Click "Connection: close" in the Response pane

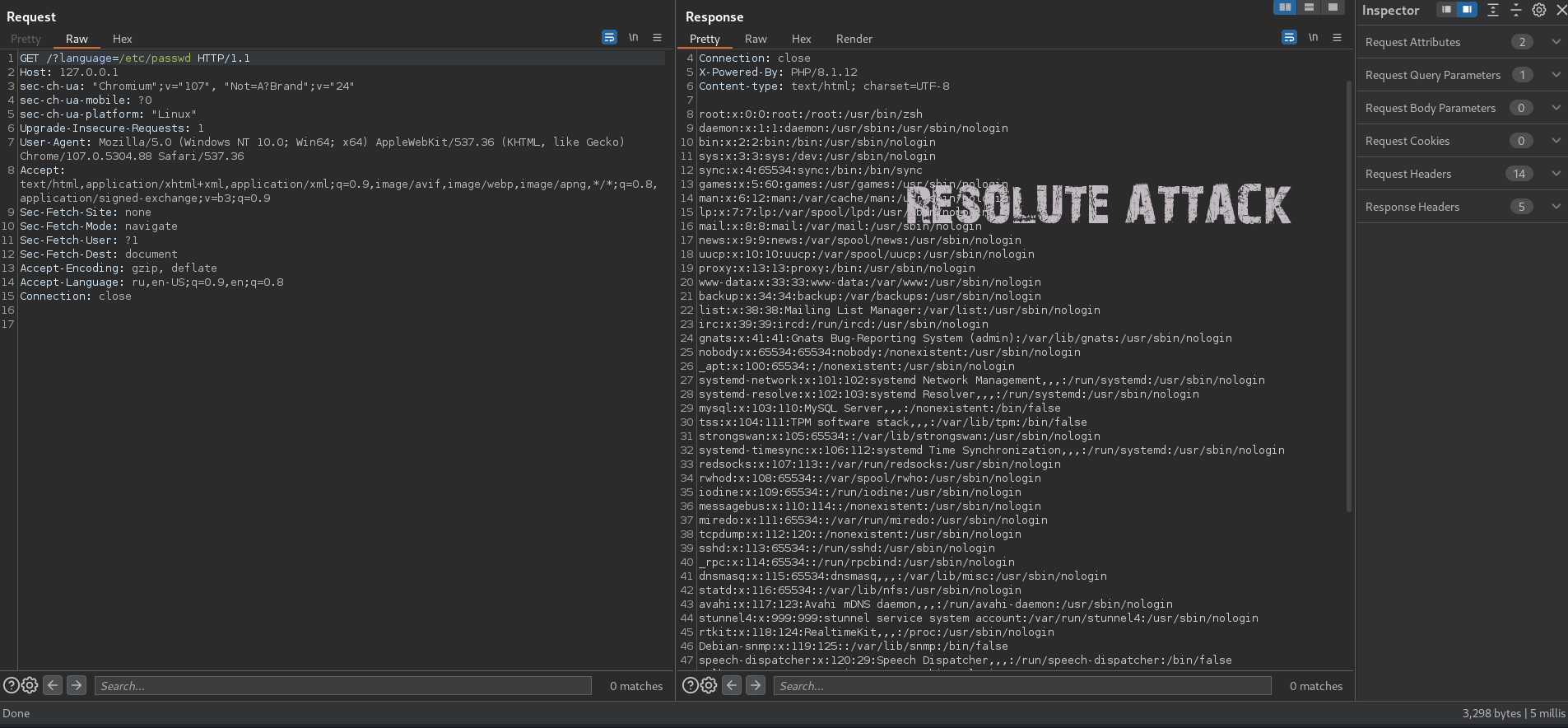click(x=755, y=58)
